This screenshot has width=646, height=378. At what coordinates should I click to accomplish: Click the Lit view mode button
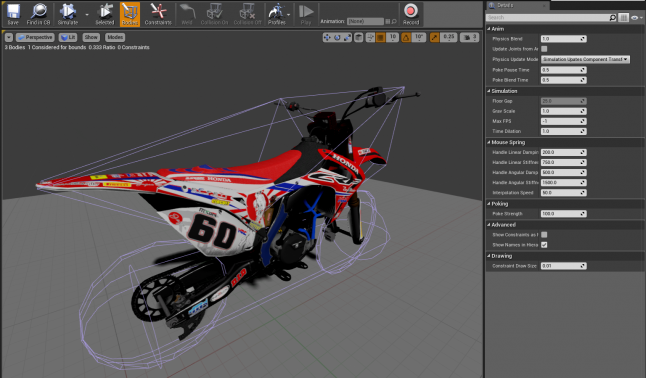[x=68, y=37]
